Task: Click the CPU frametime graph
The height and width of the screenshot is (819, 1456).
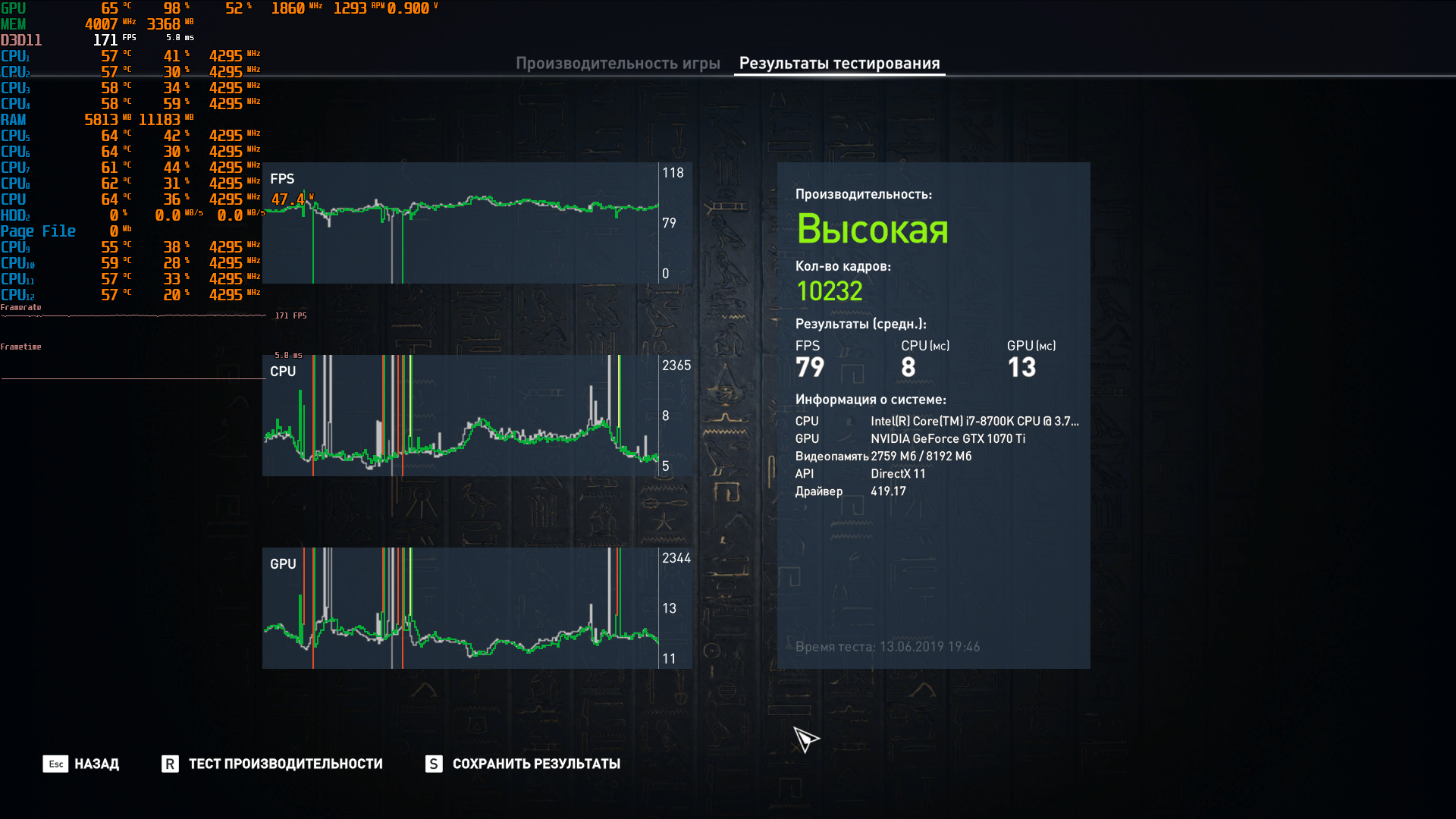Action: click(x=460, y=416)
